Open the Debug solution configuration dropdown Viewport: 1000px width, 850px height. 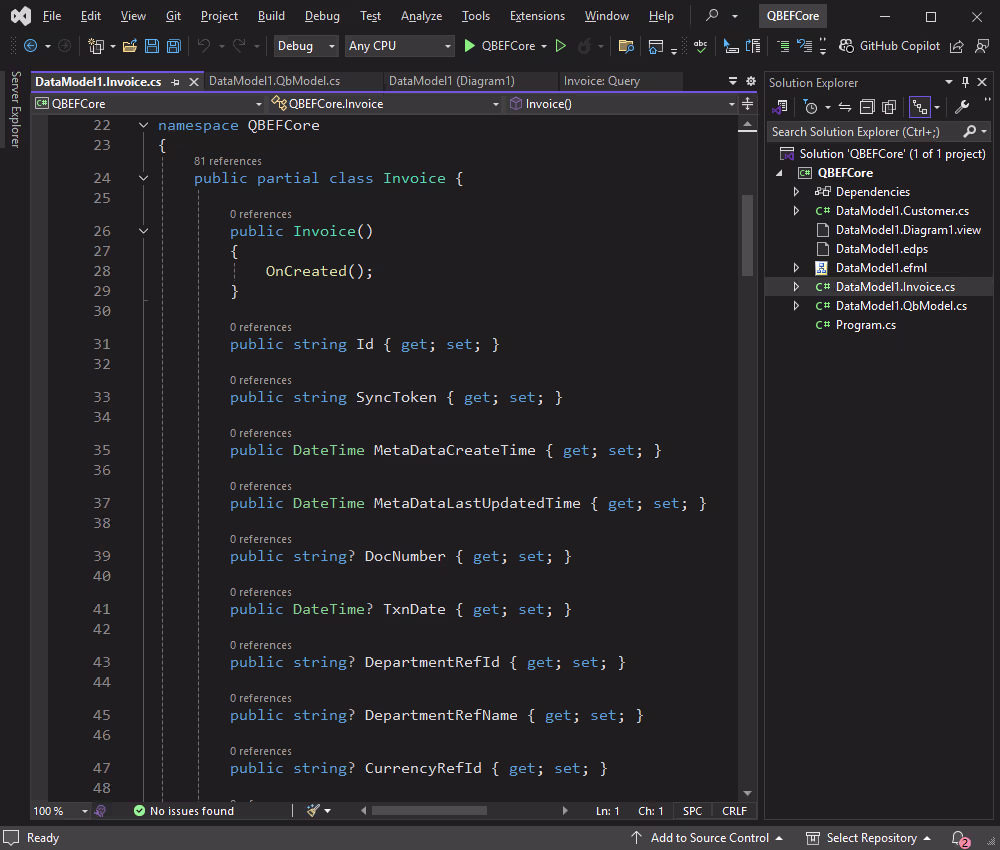click(305, 46)
